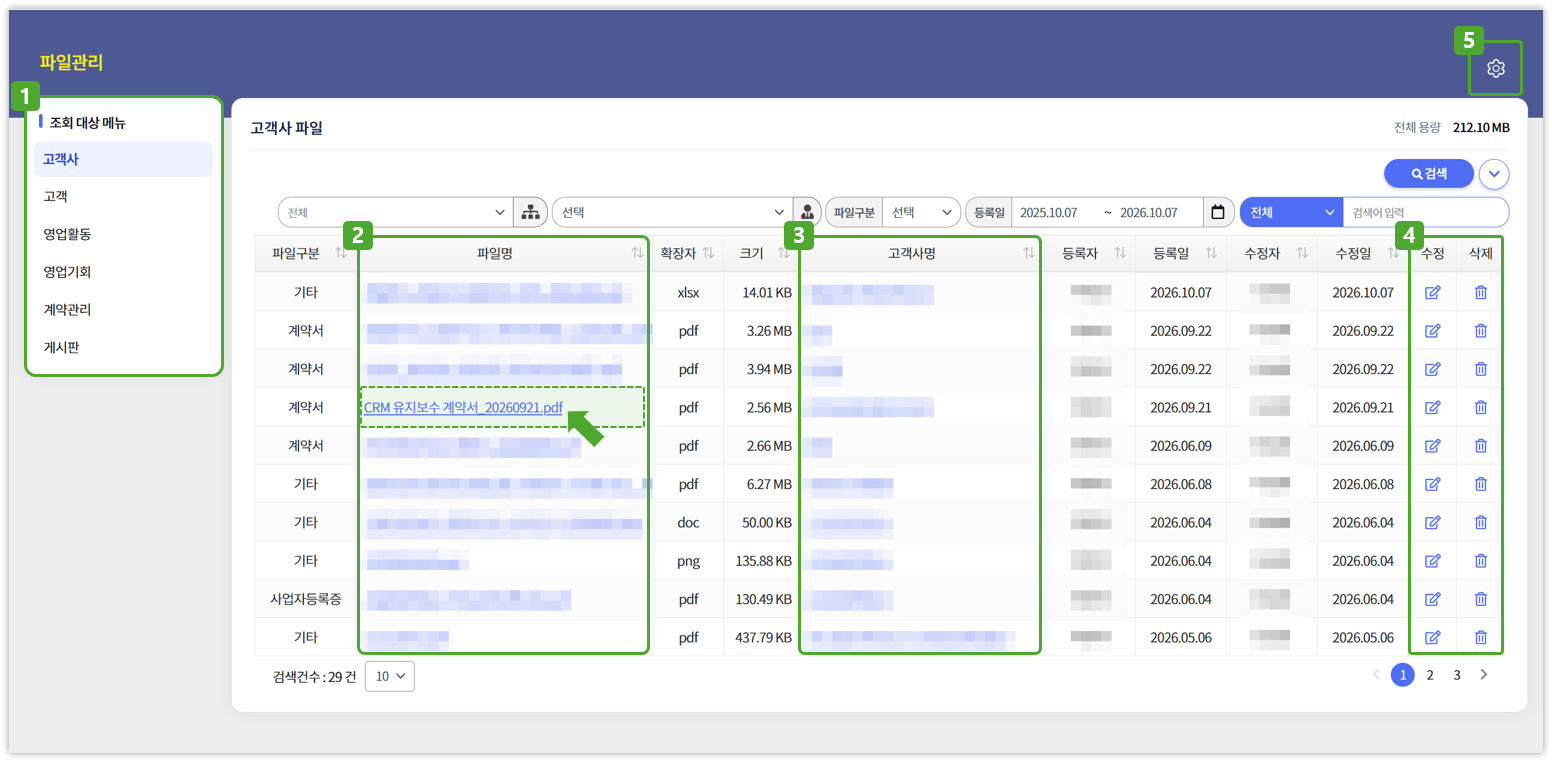Sort by 고객사명 column arrows
Image resolution: width=1552 pixels, height=762 pixels.
pos(1029,254)
